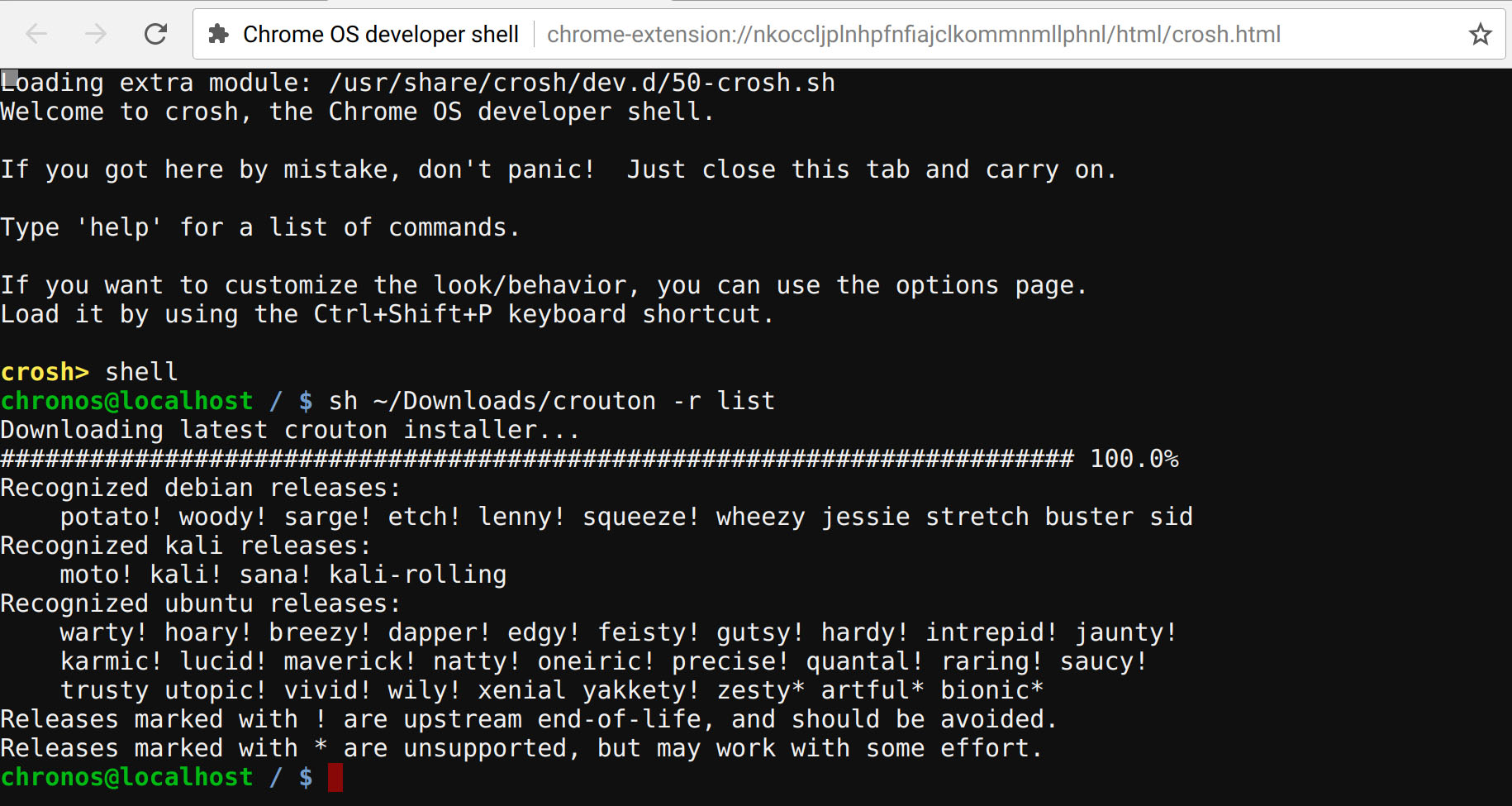This screenshot has width=1512, height=806.
Task: Click the yellow 'crosh>' prompt
Action: [x=45, y=372]
